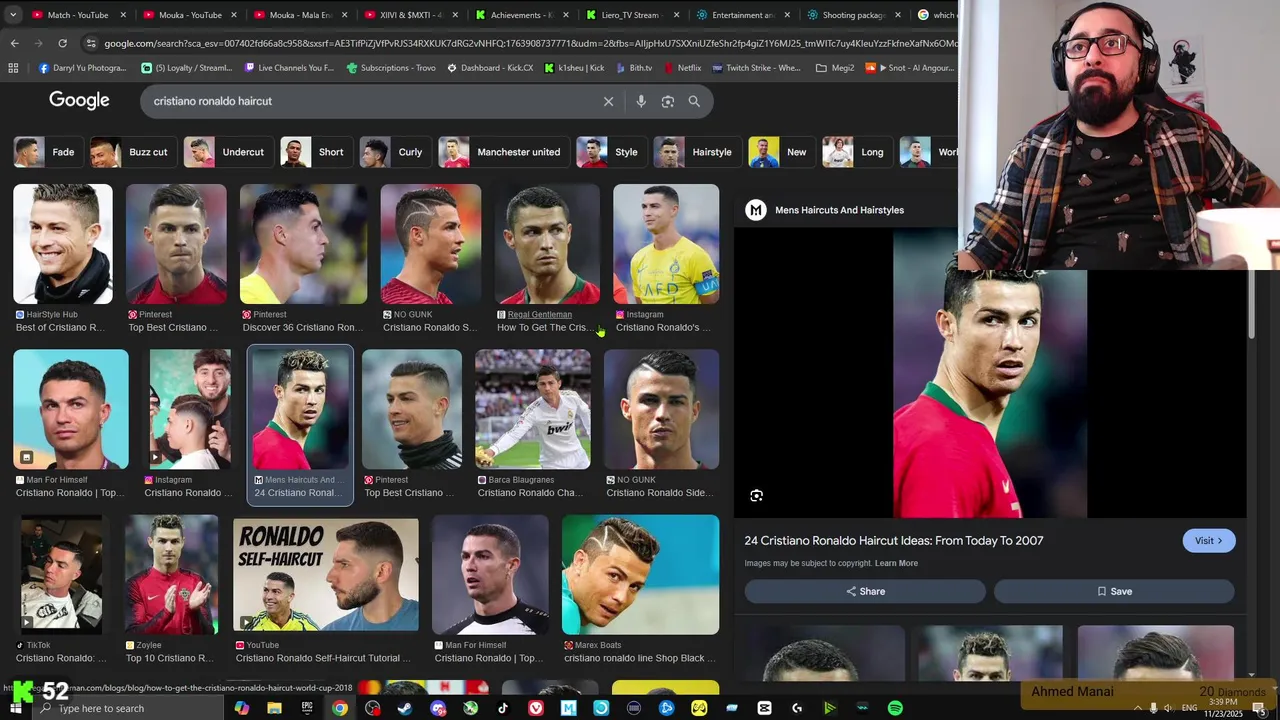Open TikTok from the taskbar
Viewport: 1280px width, 720px height.
tap(503, 708)
